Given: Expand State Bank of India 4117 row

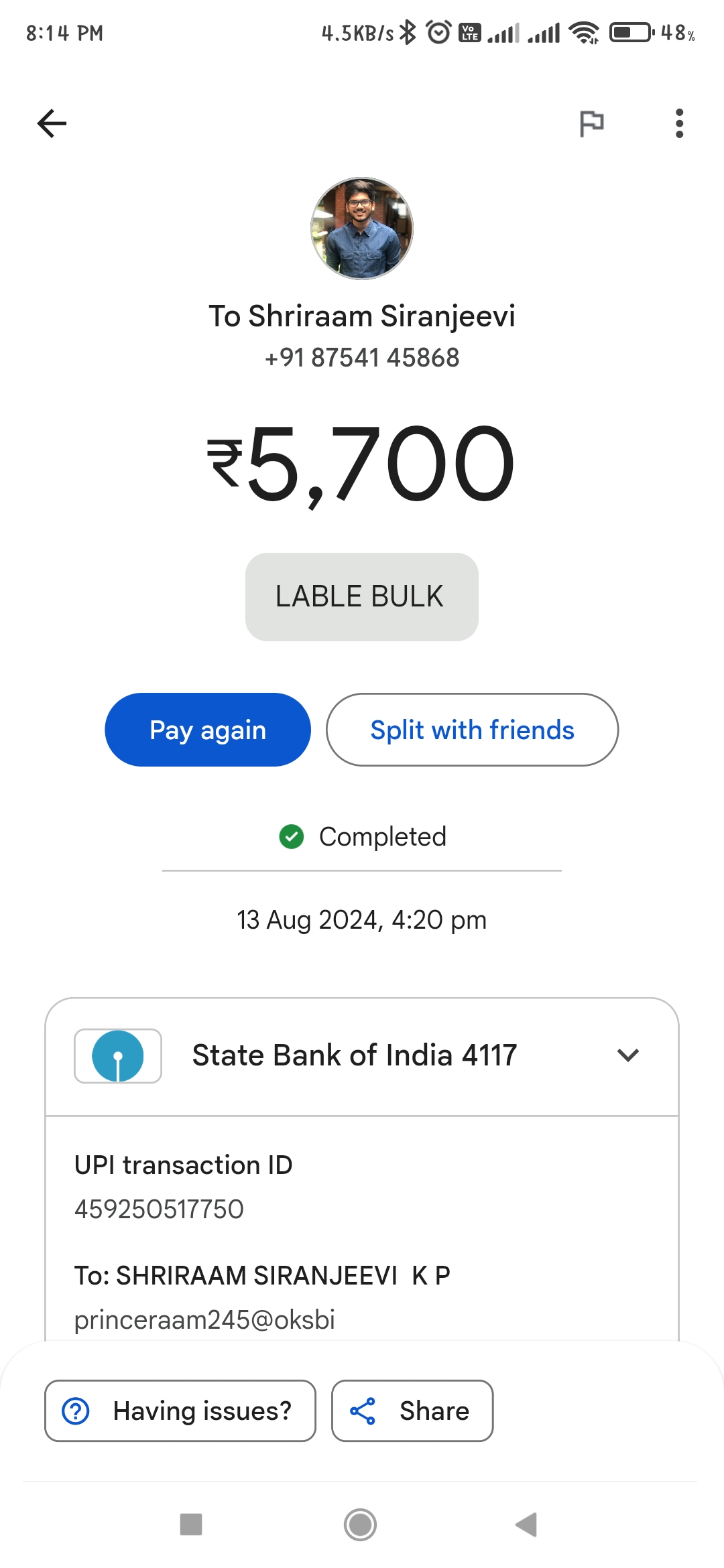Looking at the screenshot, I should click(362, 1057).
